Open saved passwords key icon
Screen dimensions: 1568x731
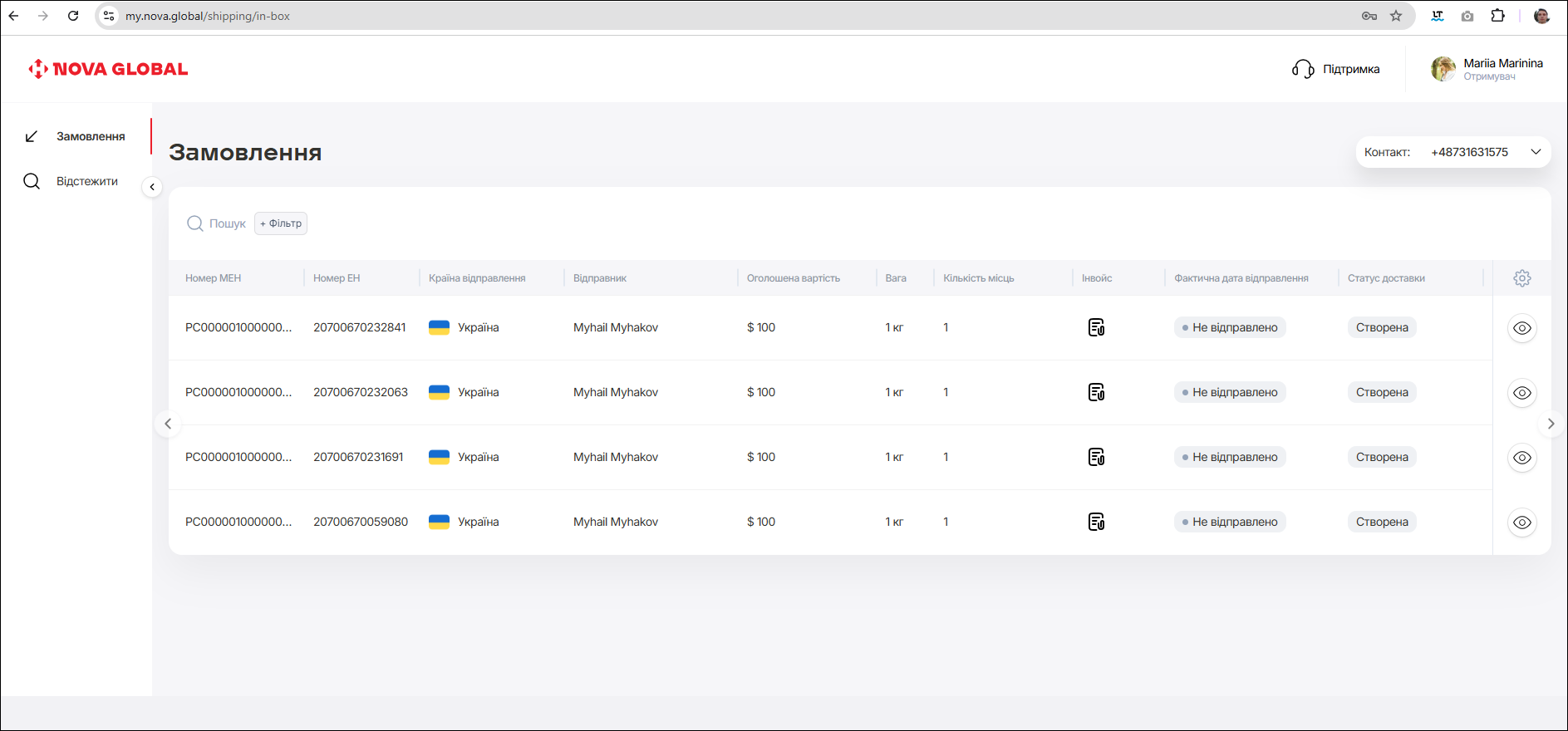tap(1369, 16)
